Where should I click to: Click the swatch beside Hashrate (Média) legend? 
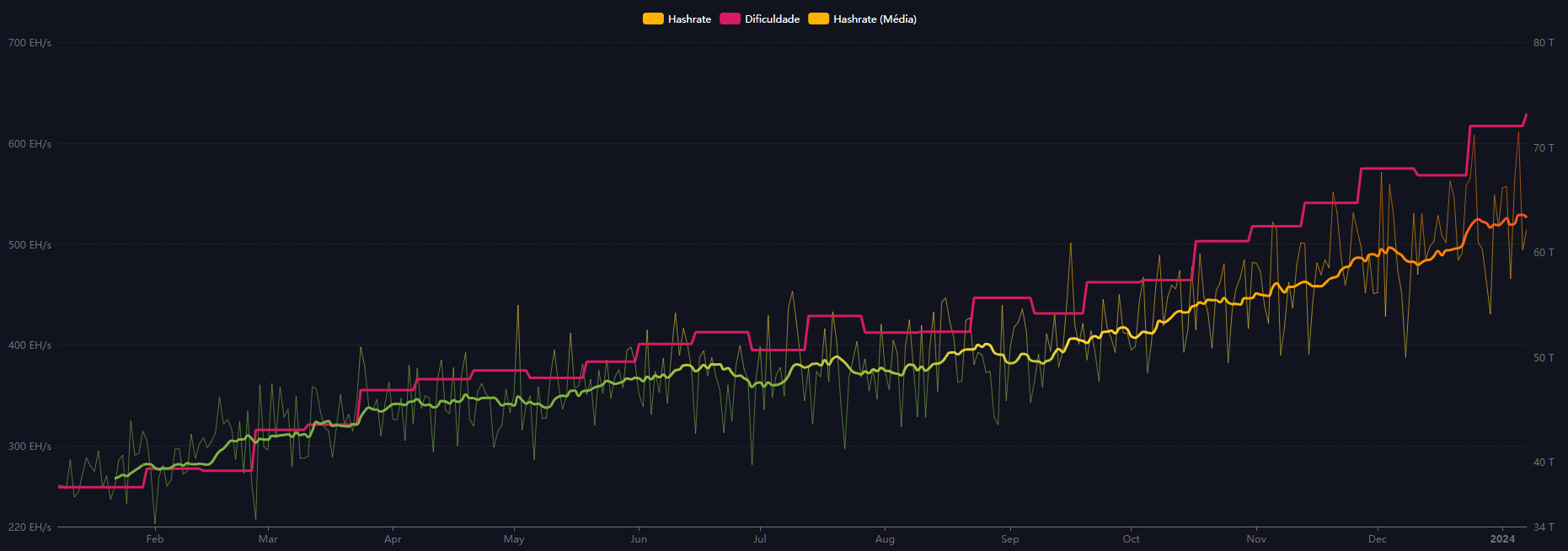818,19
